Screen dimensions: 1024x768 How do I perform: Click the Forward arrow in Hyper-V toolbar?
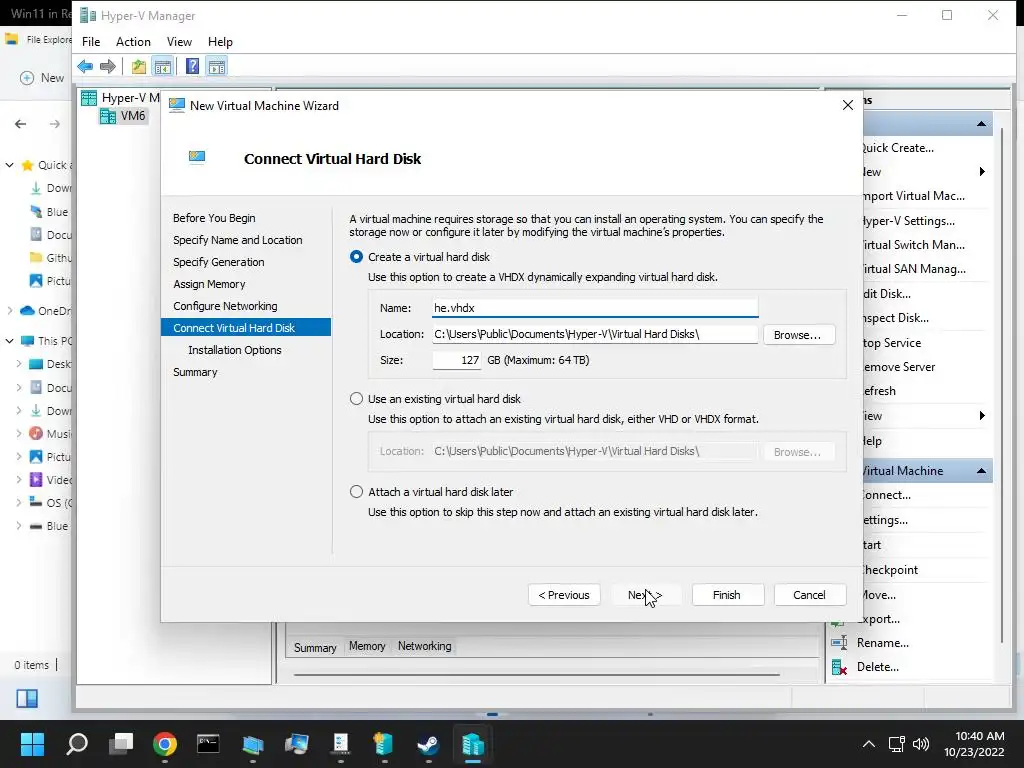coord(108,66)
